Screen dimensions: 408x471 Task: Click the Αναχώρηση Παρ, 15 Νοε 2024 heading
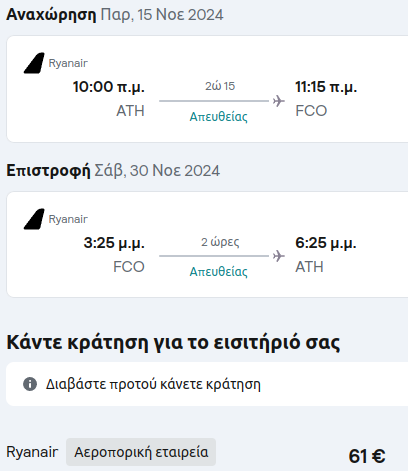pos(115,15)
